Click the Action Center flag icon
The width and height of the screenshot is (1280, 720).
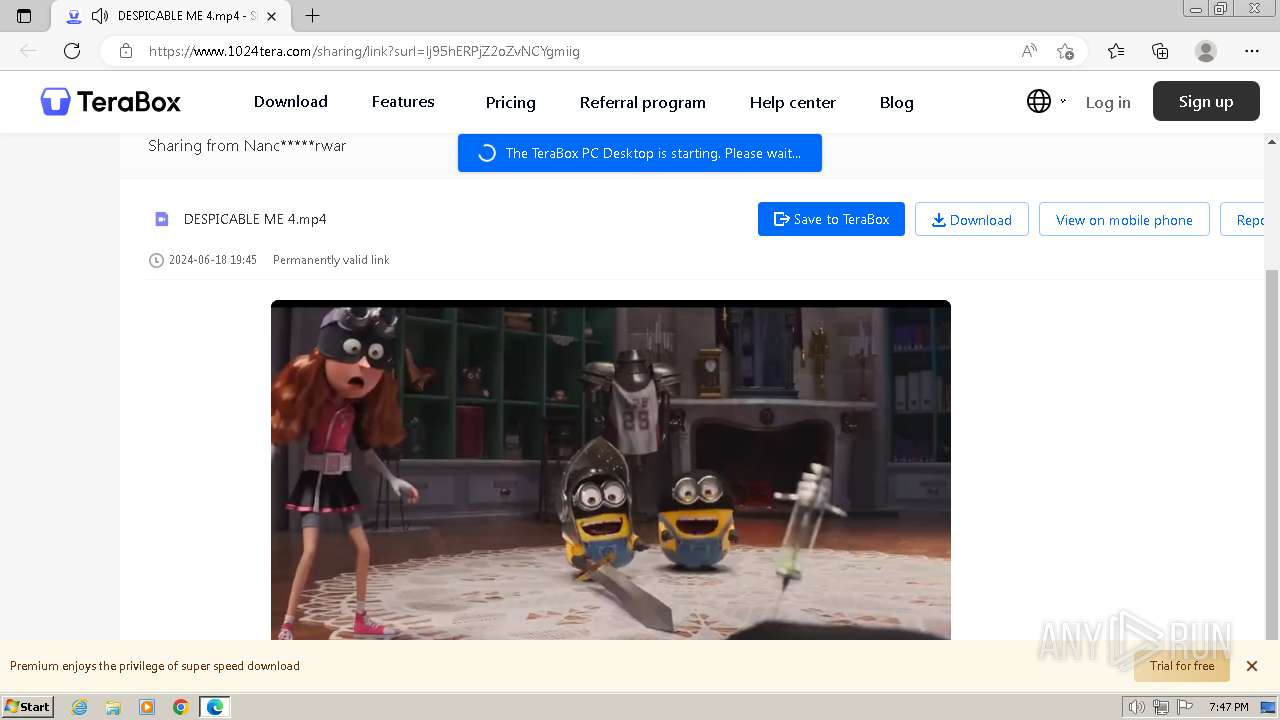pyautogui.click(x=1184, y=707)
